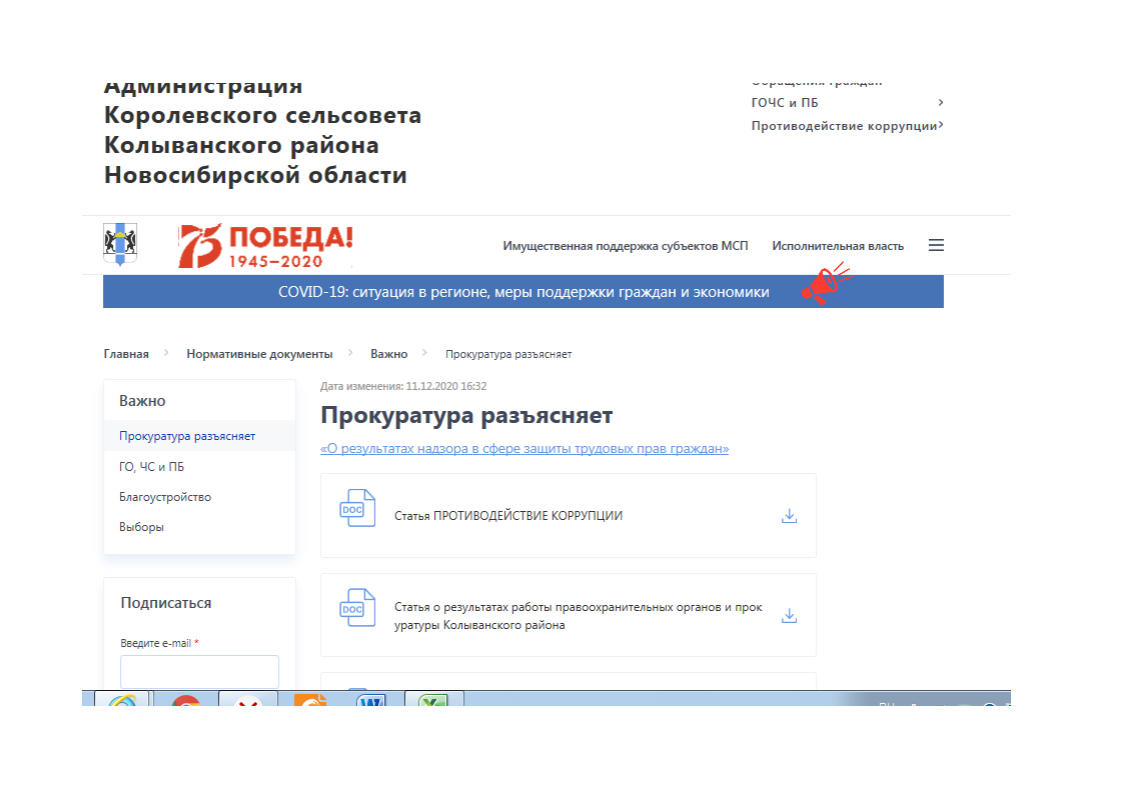
Task: Click the Подписаться heading
Action: tap(166, 603)
